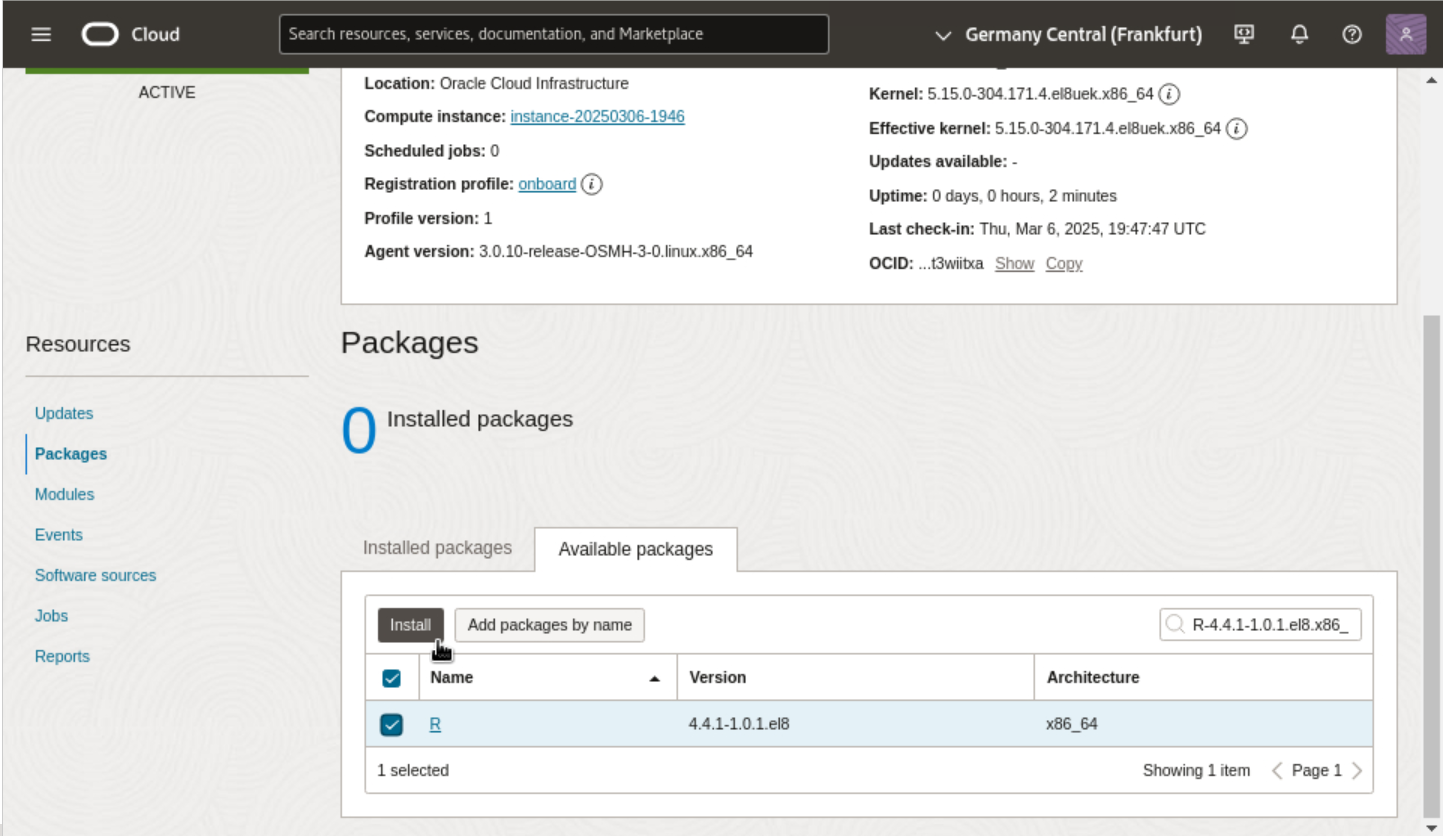Sort packages by Name column arrow
This screenshot has width=1443, height=836.
tap(655, 678)
